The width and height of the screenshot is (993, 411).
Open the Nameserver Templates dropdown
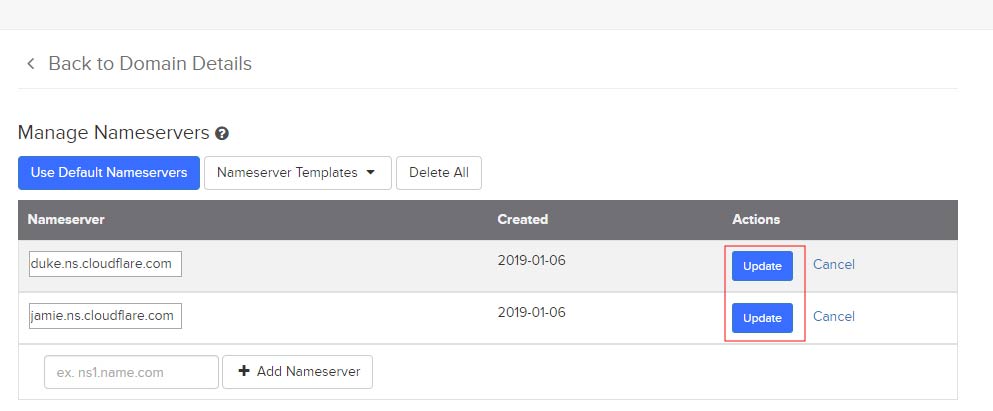(x=298, y=173)
